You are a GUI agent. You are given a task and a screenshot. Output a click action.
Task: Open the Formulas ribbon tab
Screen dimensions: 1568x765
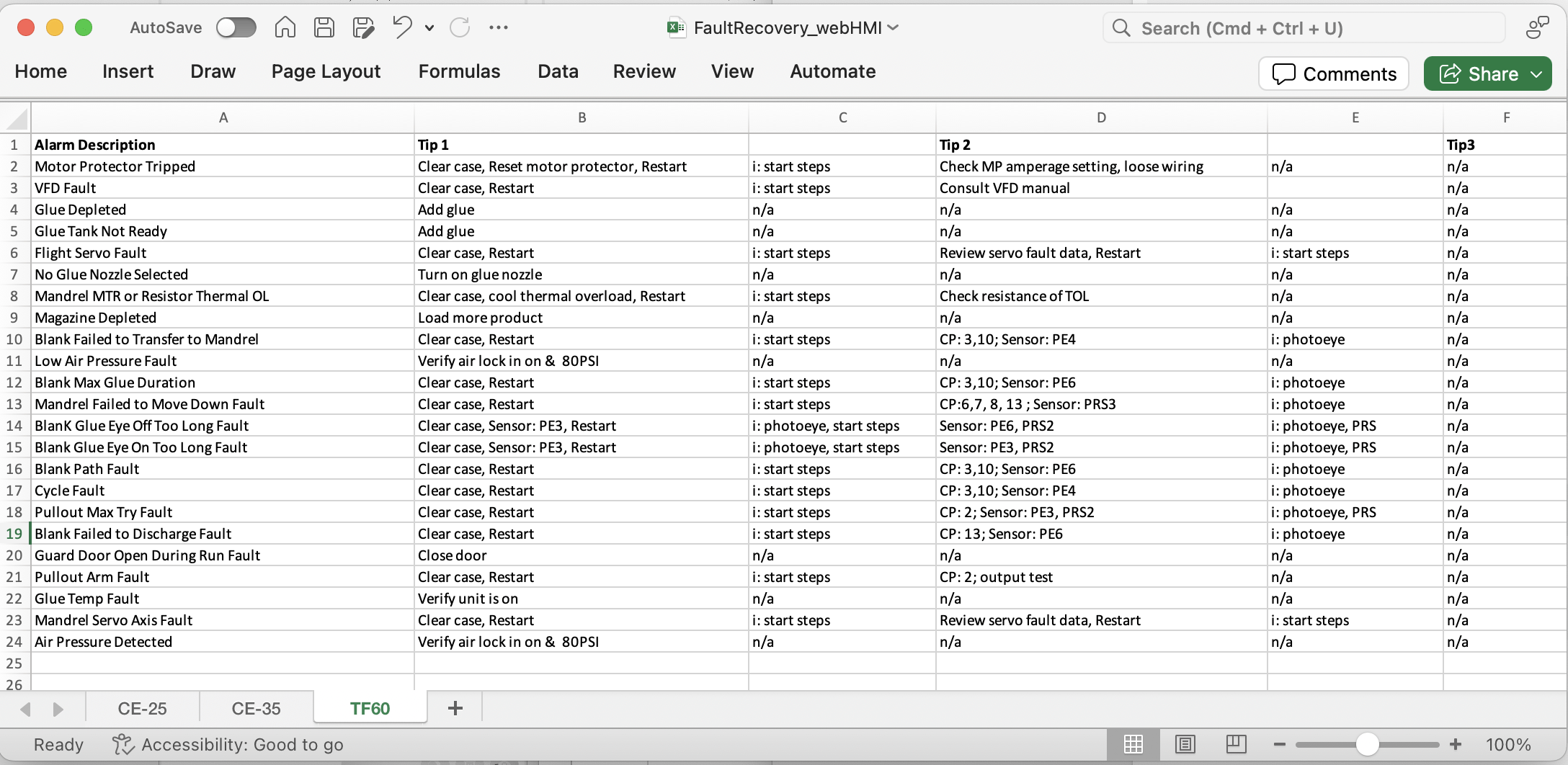point(459,71)
